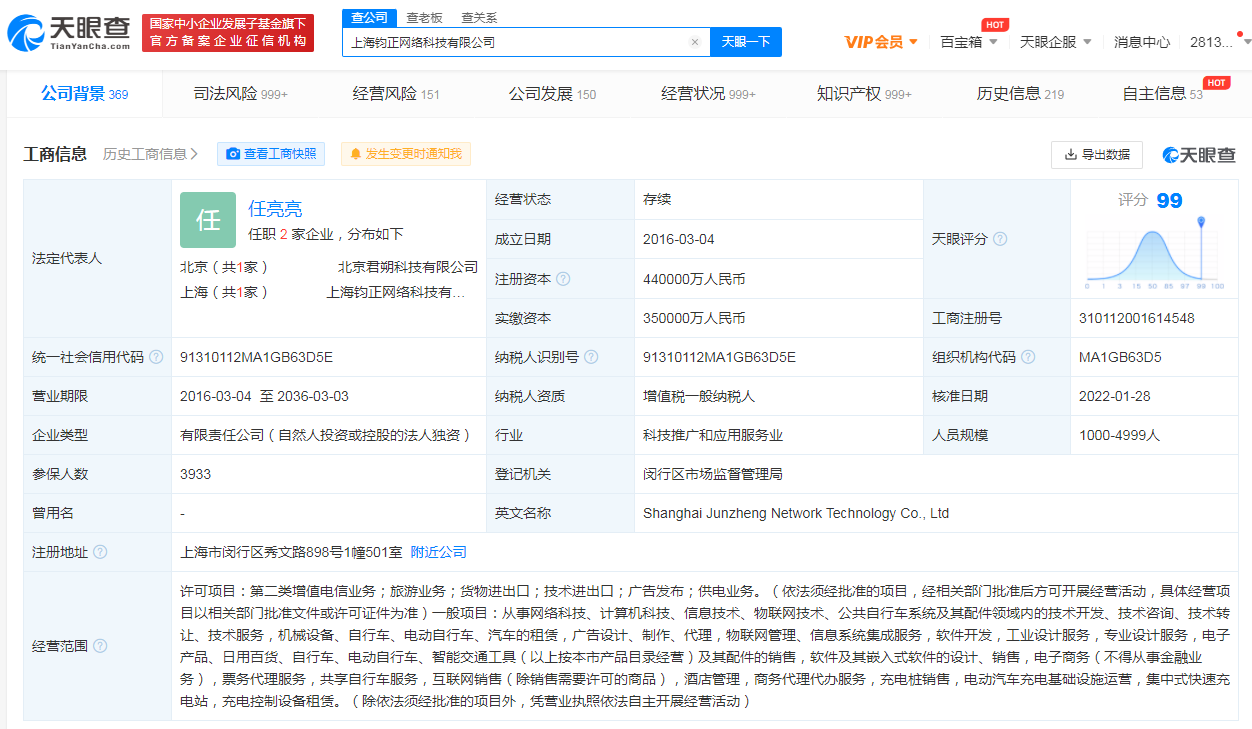Image resolution: width=1252 pixels, height=729 pixels.
Task: Open 上海钧正网络科技有... company link
Action: click(x=396, y=292)
